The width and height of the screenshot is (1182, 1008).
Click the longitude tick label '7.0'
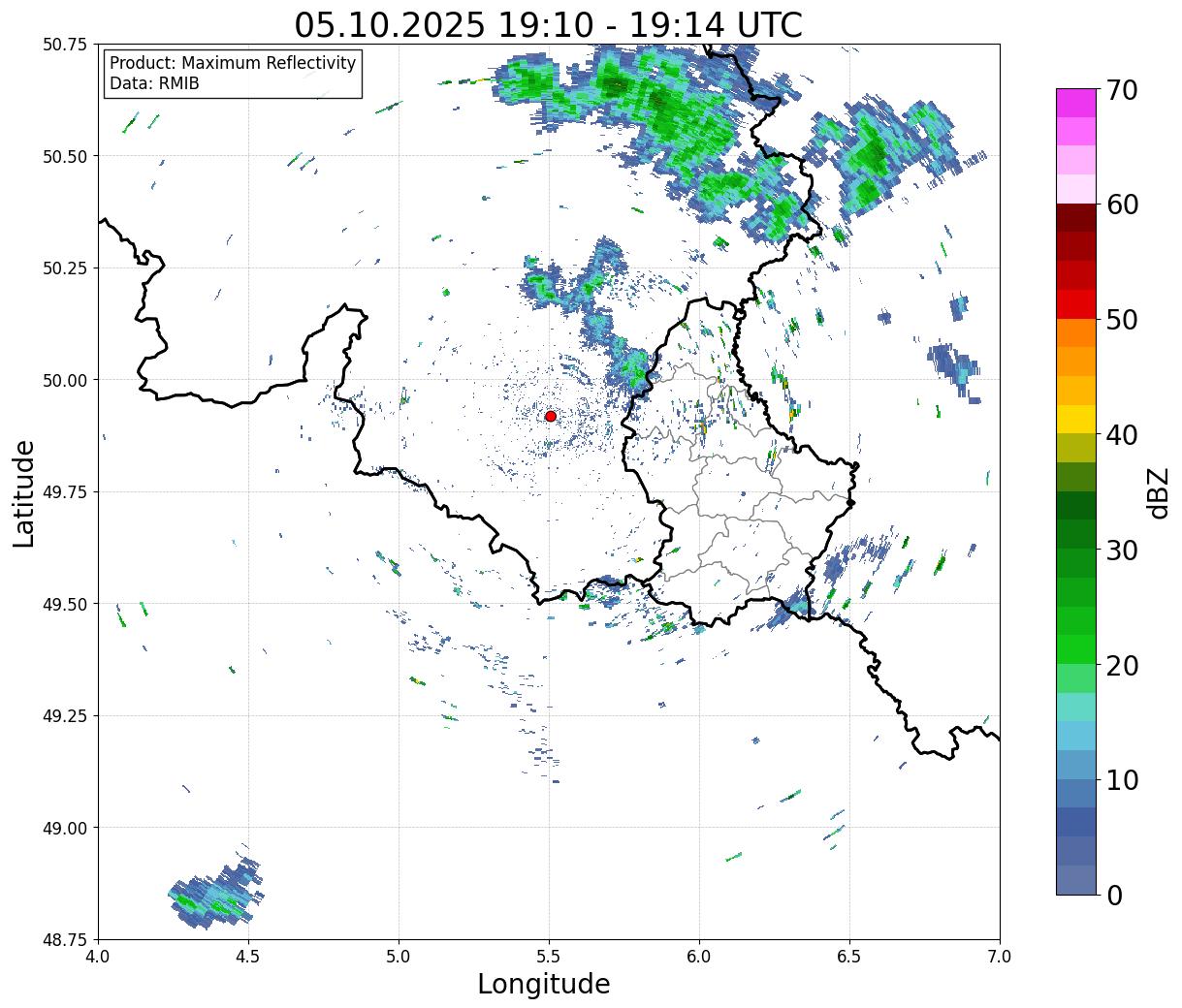coord(1000,957)
